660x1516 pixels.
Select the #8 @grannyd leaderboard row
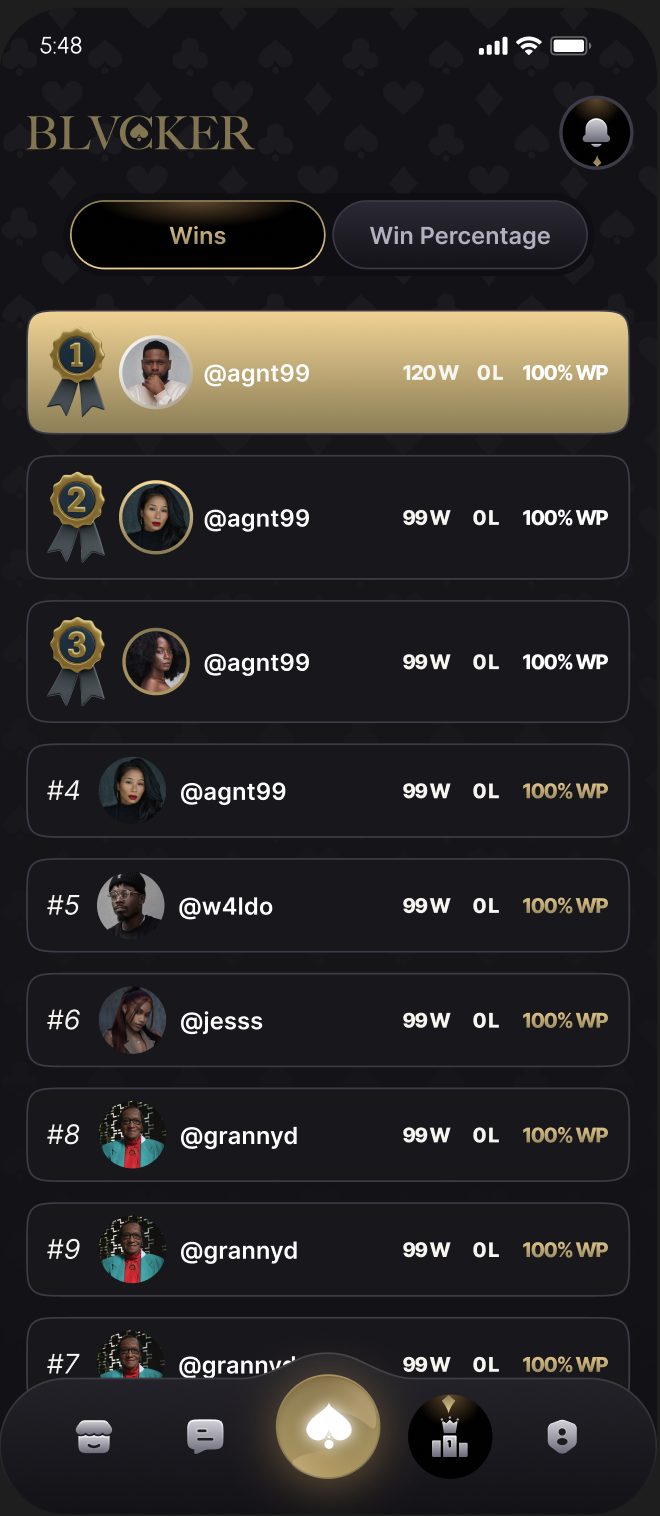point(328,1135)
